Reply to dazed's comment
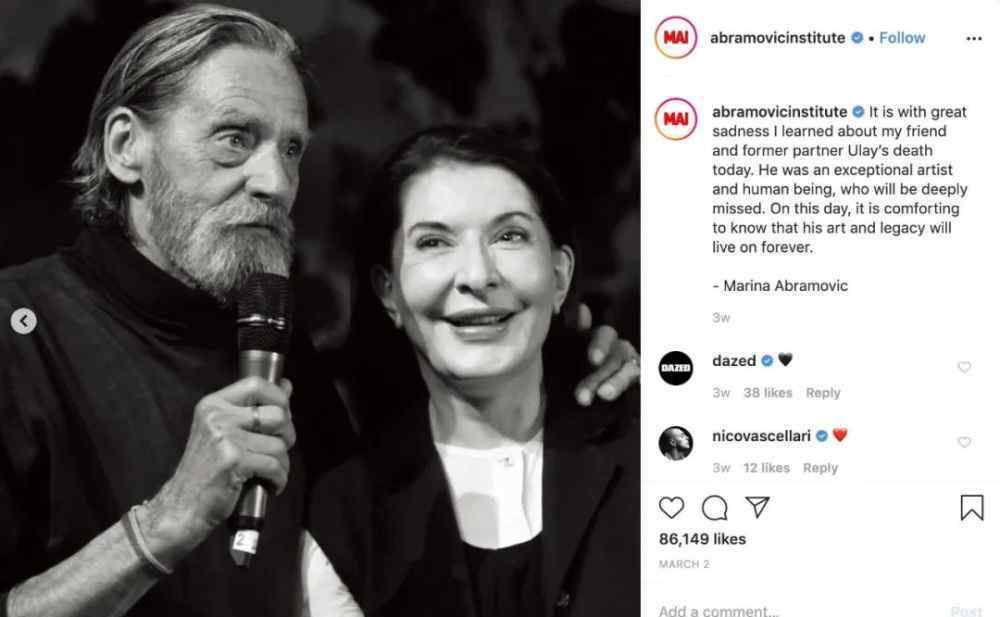 pyautogui.click(x=823, y=393)
